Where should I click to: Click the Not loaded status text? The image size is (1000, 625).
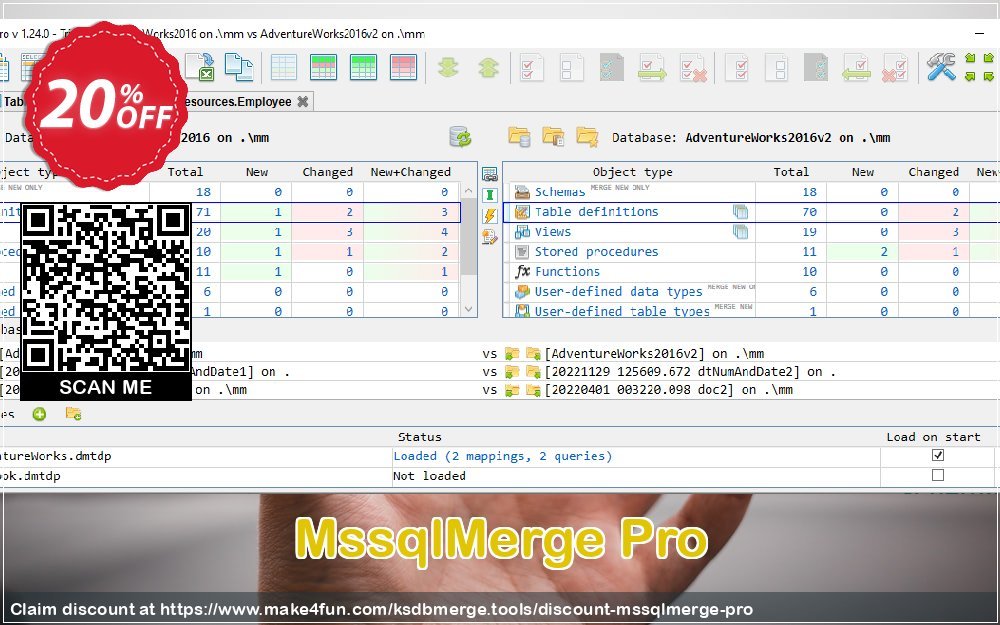click(429, 476)
